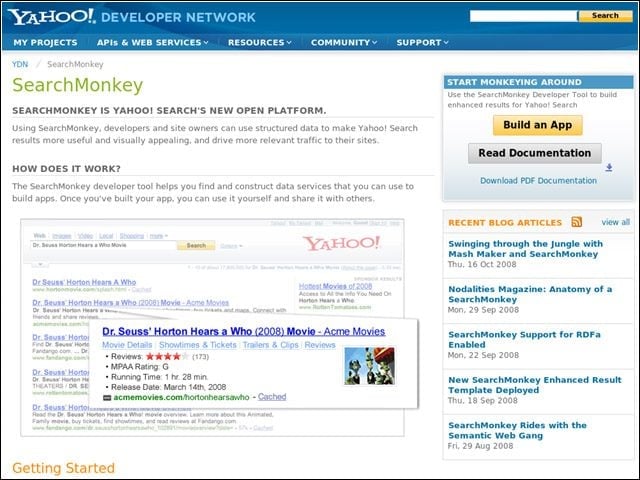Open SearchMonkey Rides with Semantic Web Gang
640x480 pixels.
click(x=517, y=430)
